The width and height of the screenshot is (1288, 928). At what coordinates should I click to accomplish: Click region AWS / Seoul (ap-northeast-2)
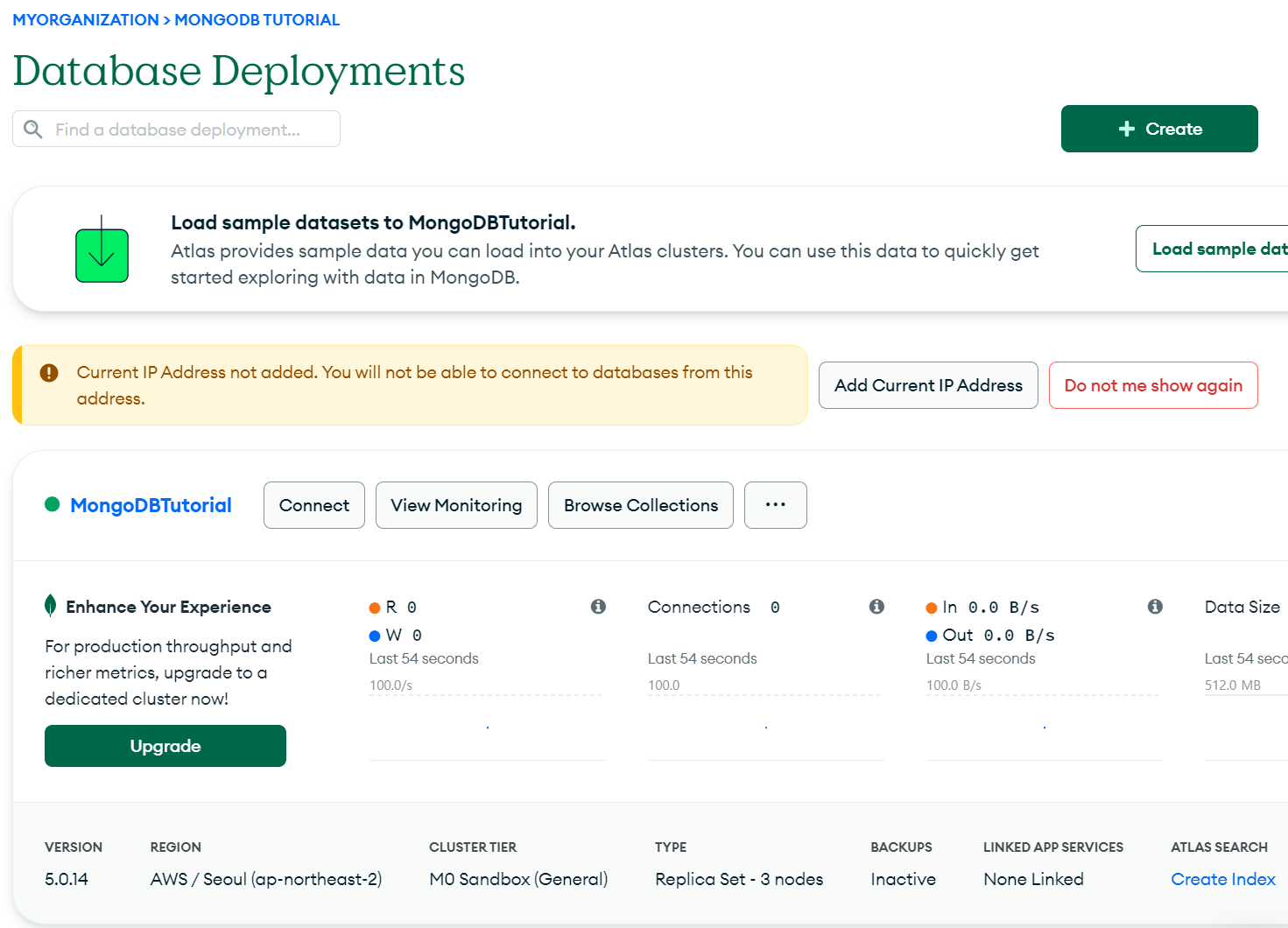266,879
